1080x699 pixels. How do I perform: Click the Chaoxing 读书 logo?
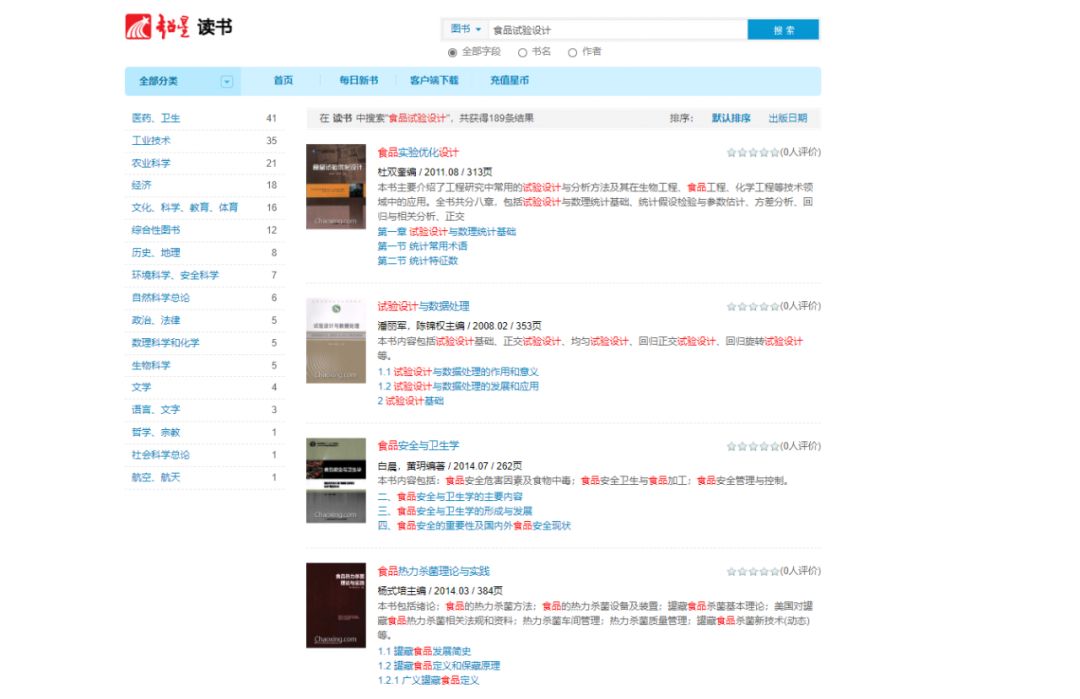[x=179, y=28]
